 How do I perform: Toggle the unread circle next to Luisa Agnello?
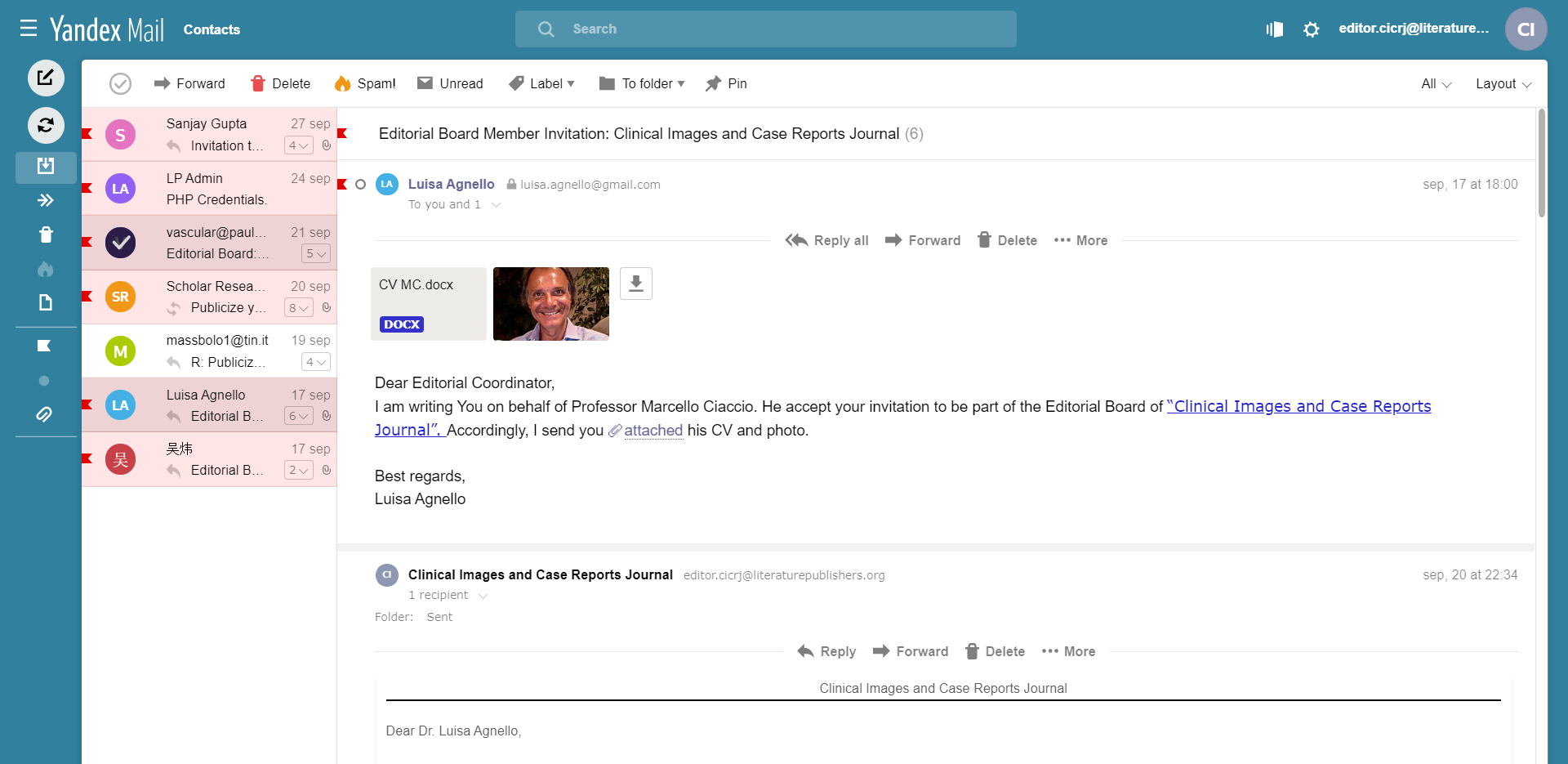360,185
